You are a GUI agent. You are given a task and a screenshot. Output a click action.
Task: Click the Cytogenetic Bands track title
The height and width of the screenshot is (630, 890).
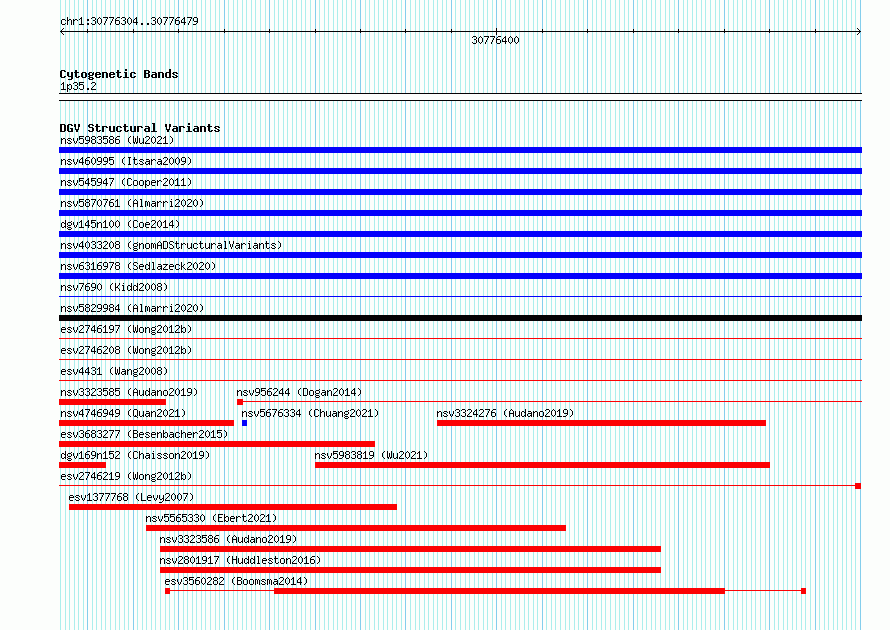(119, 74)
